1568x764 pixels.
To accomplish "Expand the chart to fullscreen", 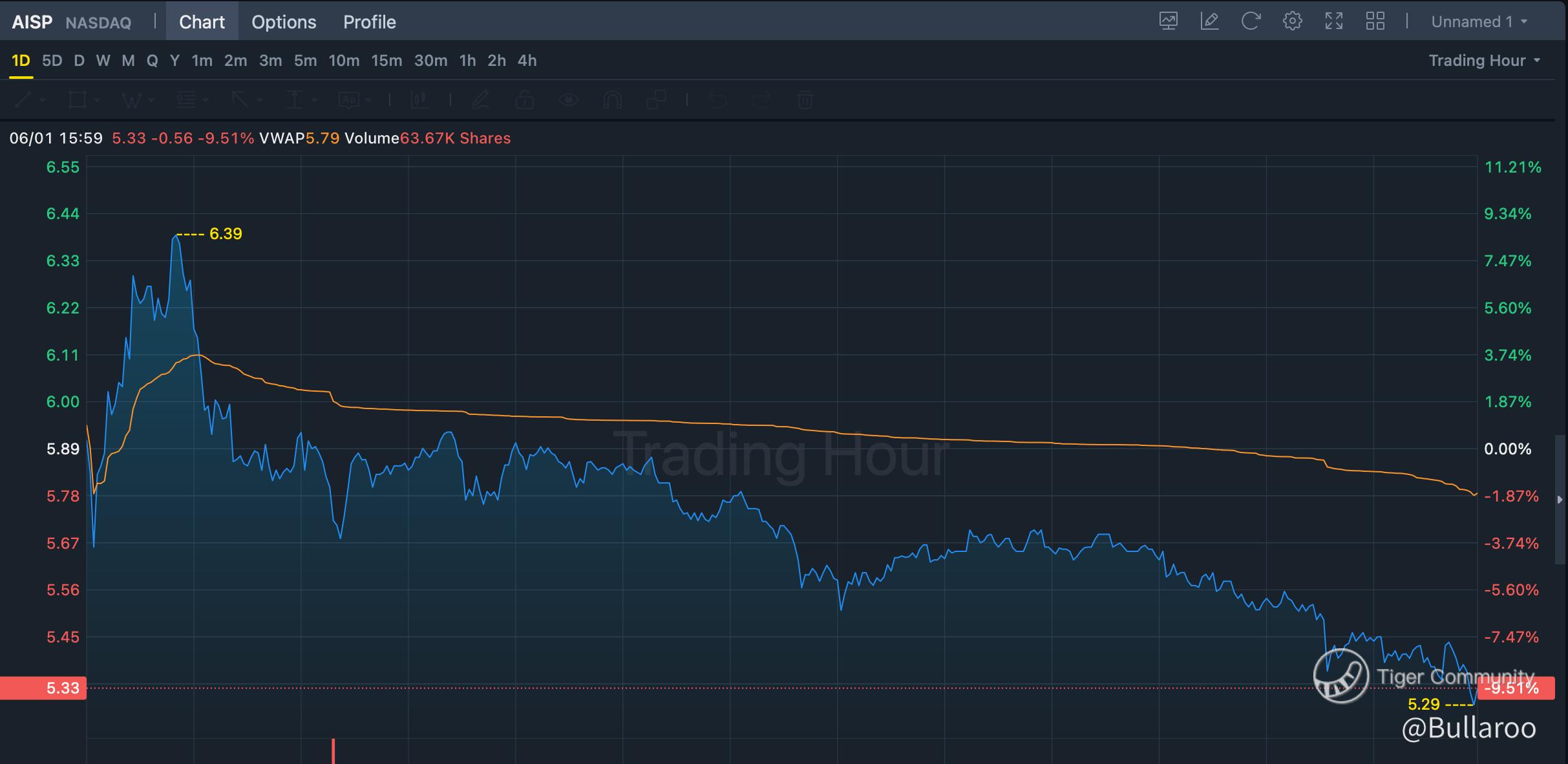I will (1333, 21).
